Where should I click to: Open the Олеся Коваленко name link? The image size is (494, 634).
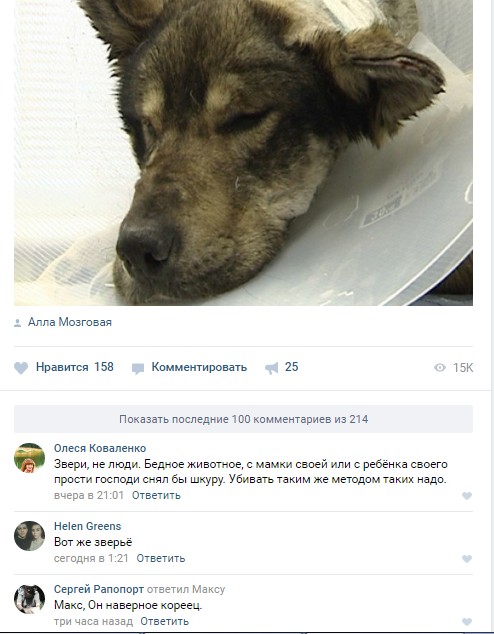(x=100, y=448)
